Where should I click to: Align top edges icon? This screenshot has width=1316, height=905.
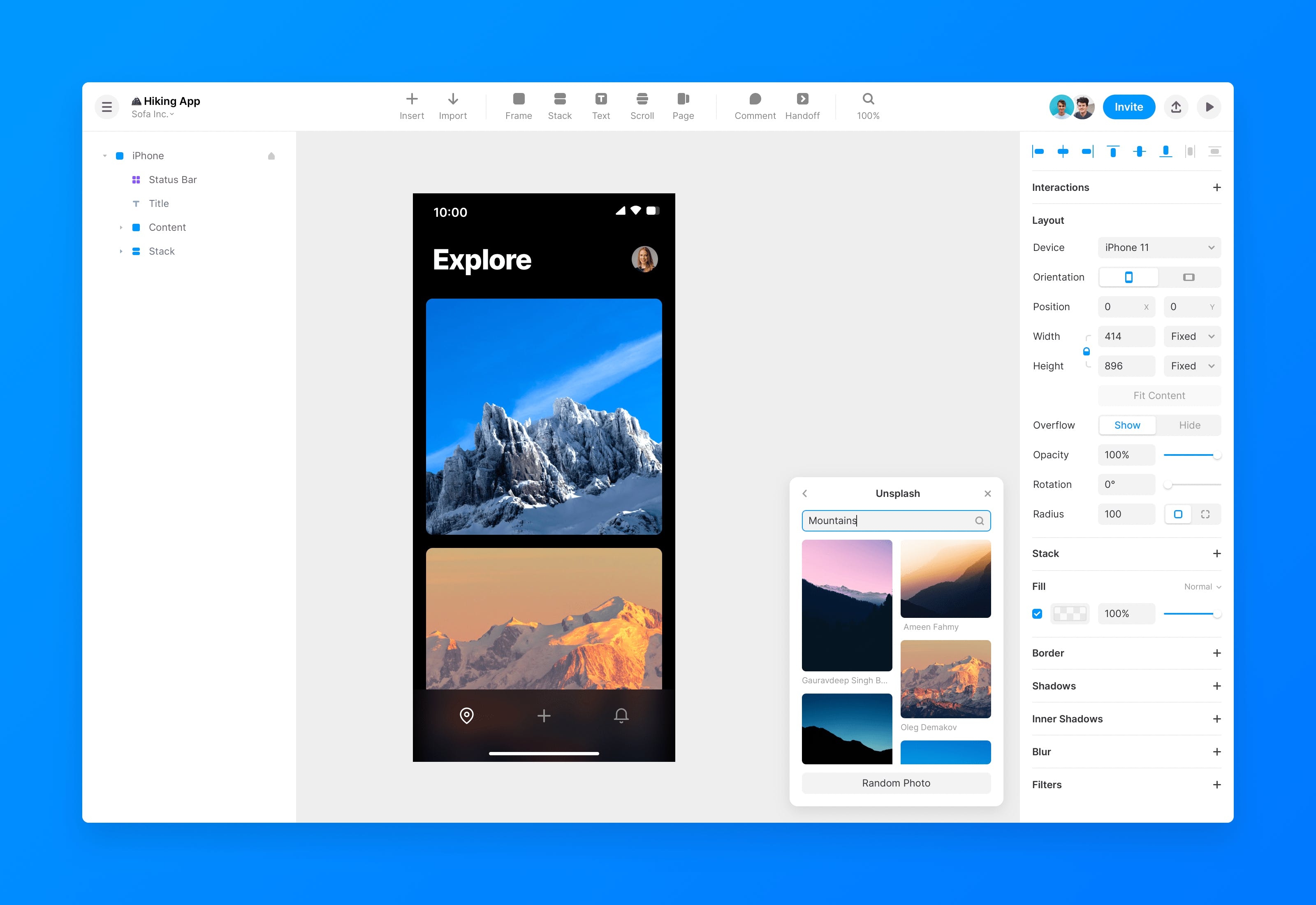point(1113,151)
